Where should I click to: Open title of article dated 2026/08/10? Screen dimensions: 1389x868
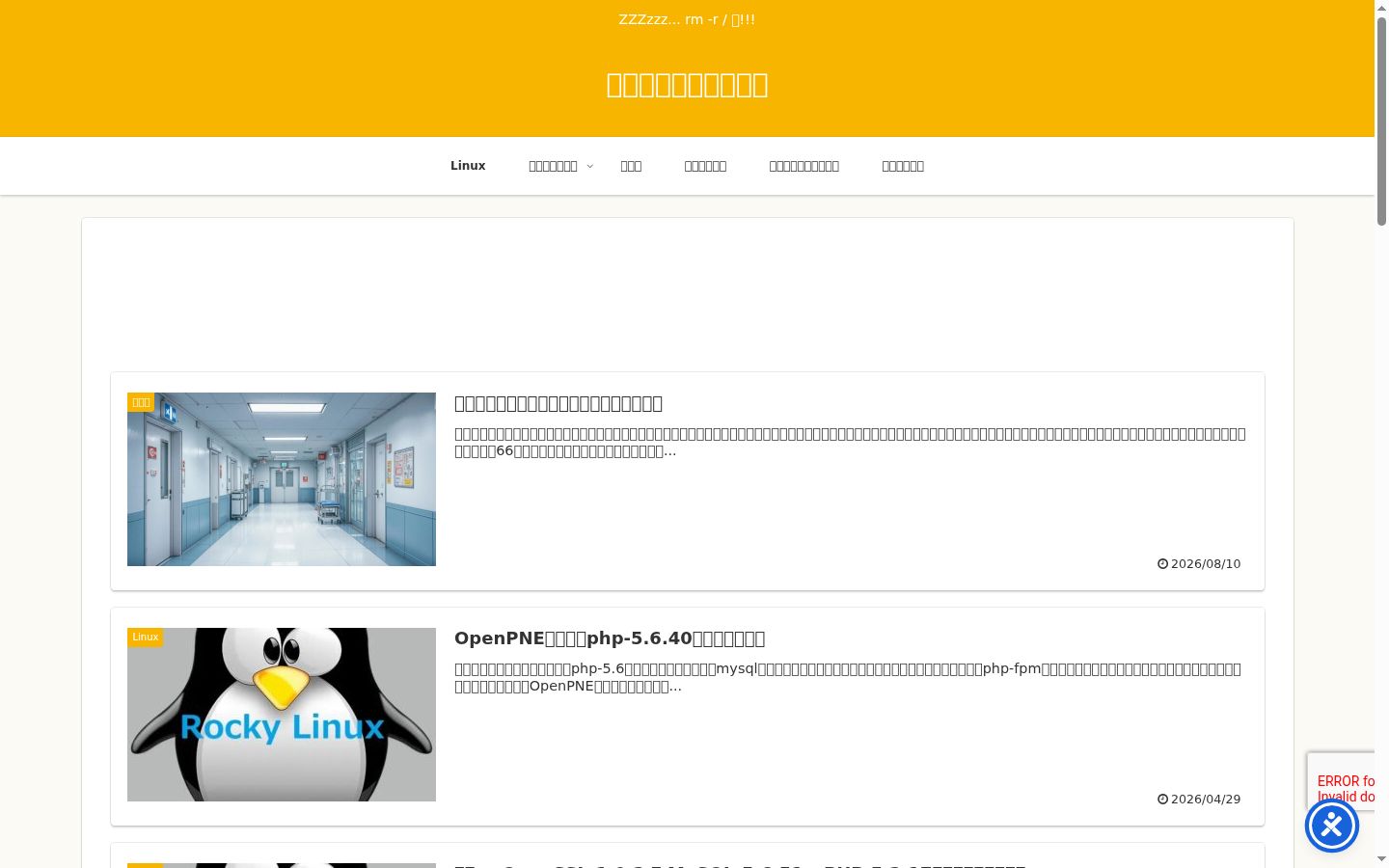(x=558, y=403)
